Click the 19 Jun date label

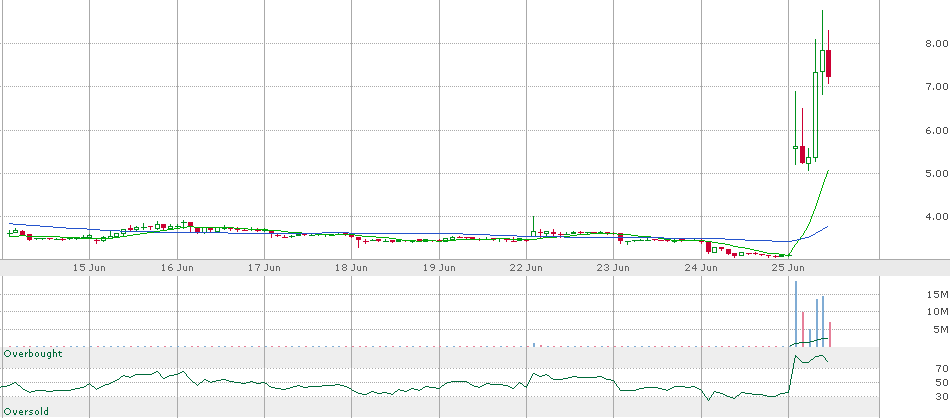439,268
